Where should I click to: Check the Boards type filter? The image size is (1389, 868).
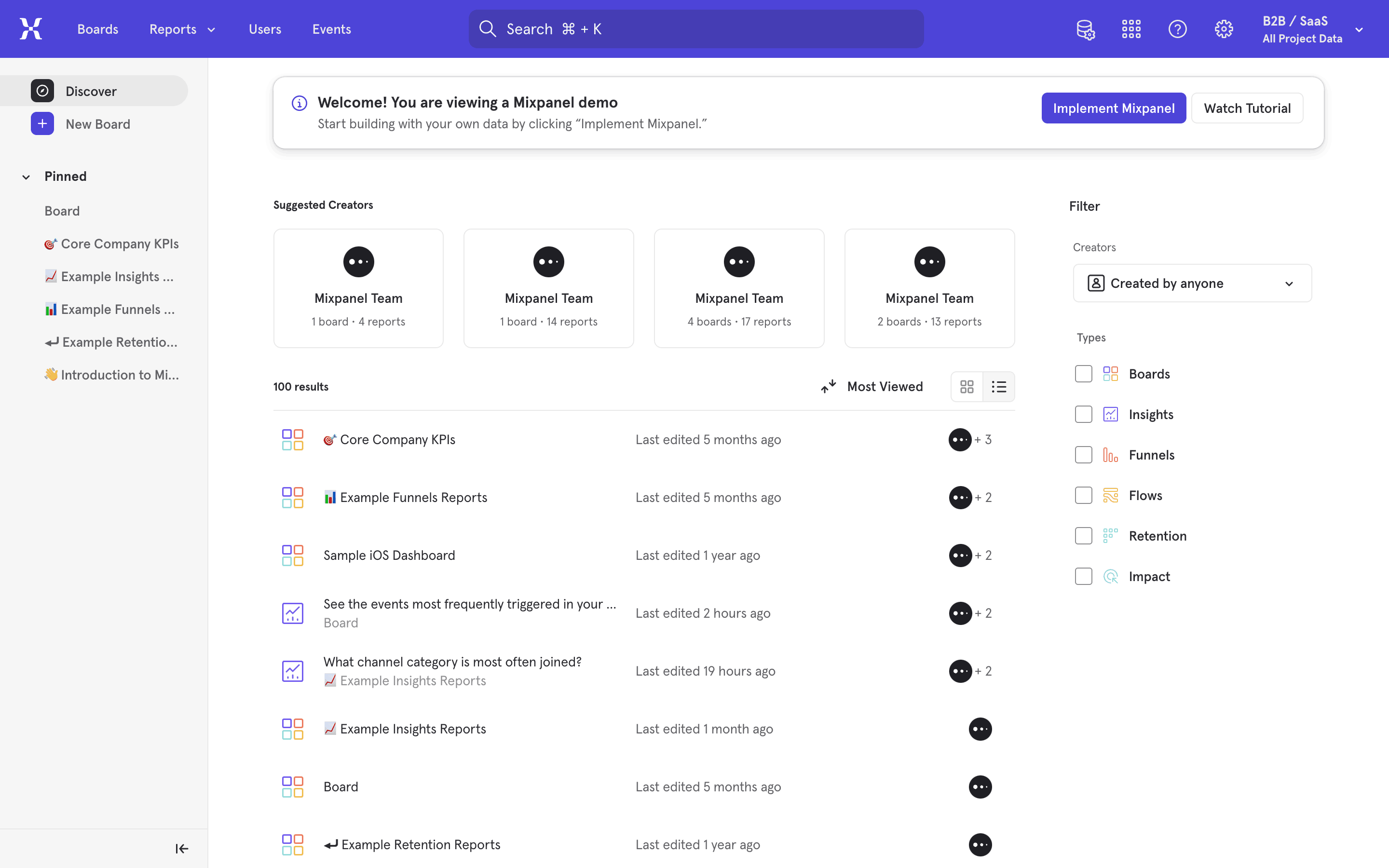(1083, 374)
